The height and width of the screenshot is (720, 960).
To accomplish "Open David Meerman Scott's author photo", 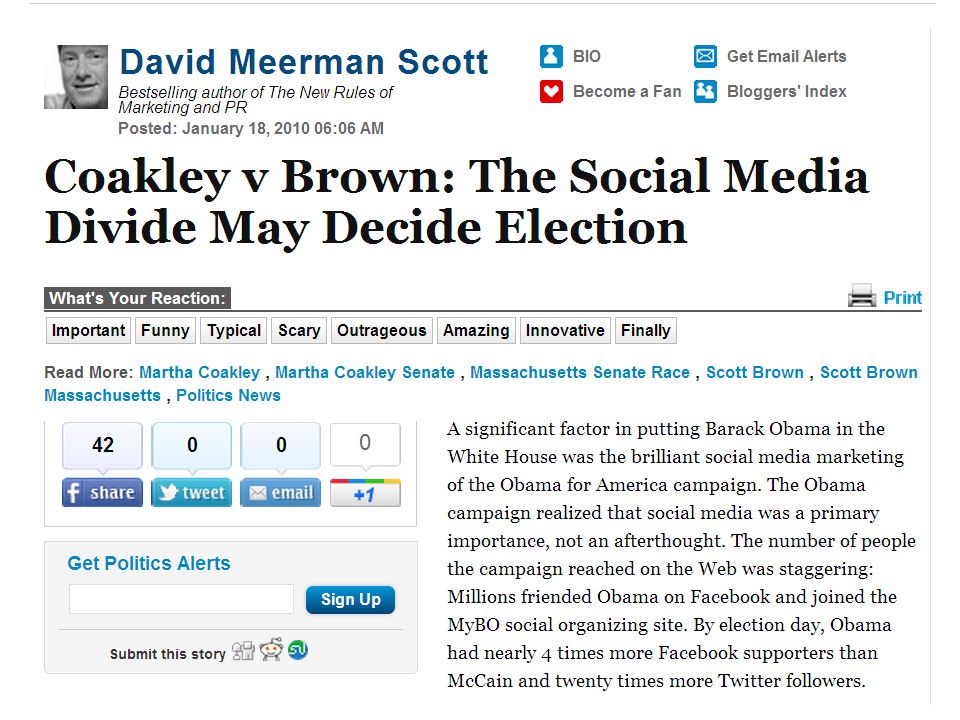I will tap(76, 77).
